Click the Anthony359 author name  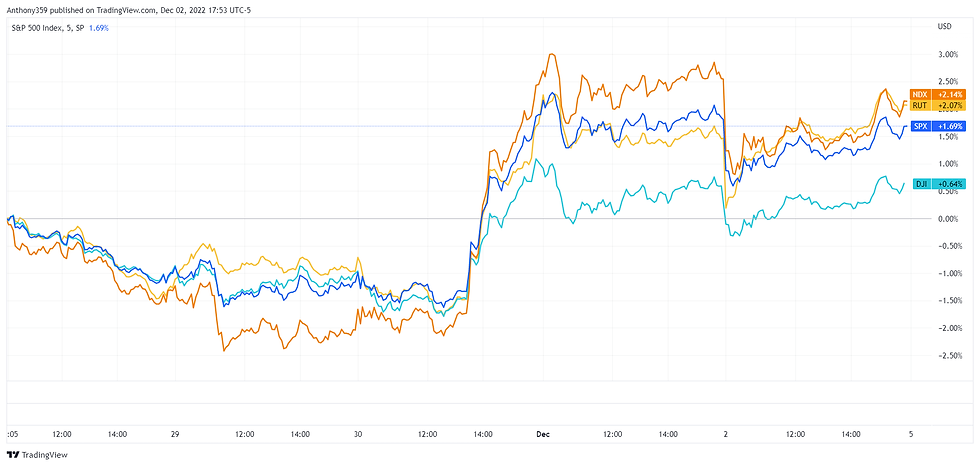click(x=28, y=9)
